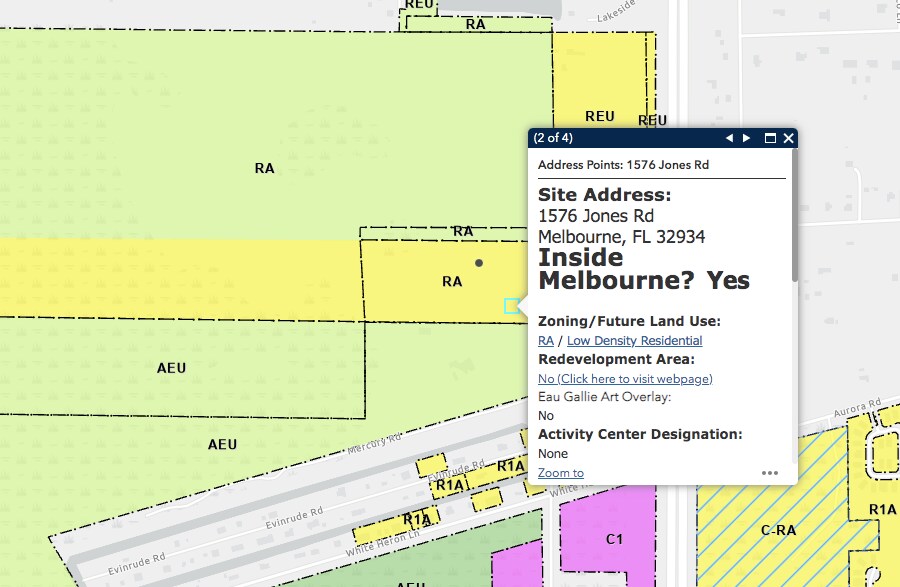The height and width of the screenshot is (587, 900).
Task: Select the AEU zoned parcel on the map
Action: [170, 368]
